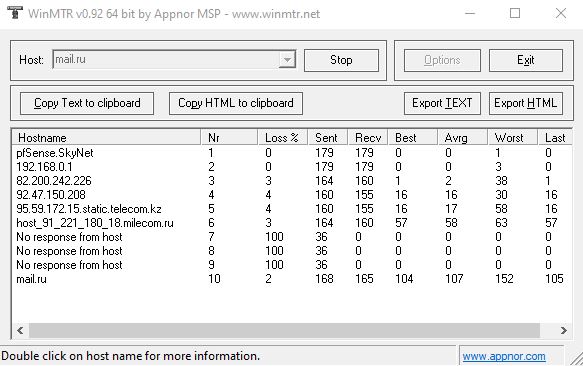The width and height of the screenshot is (583, 366).
Task: Select the 92.47.150.208 host row
Action: click(292, 195)
